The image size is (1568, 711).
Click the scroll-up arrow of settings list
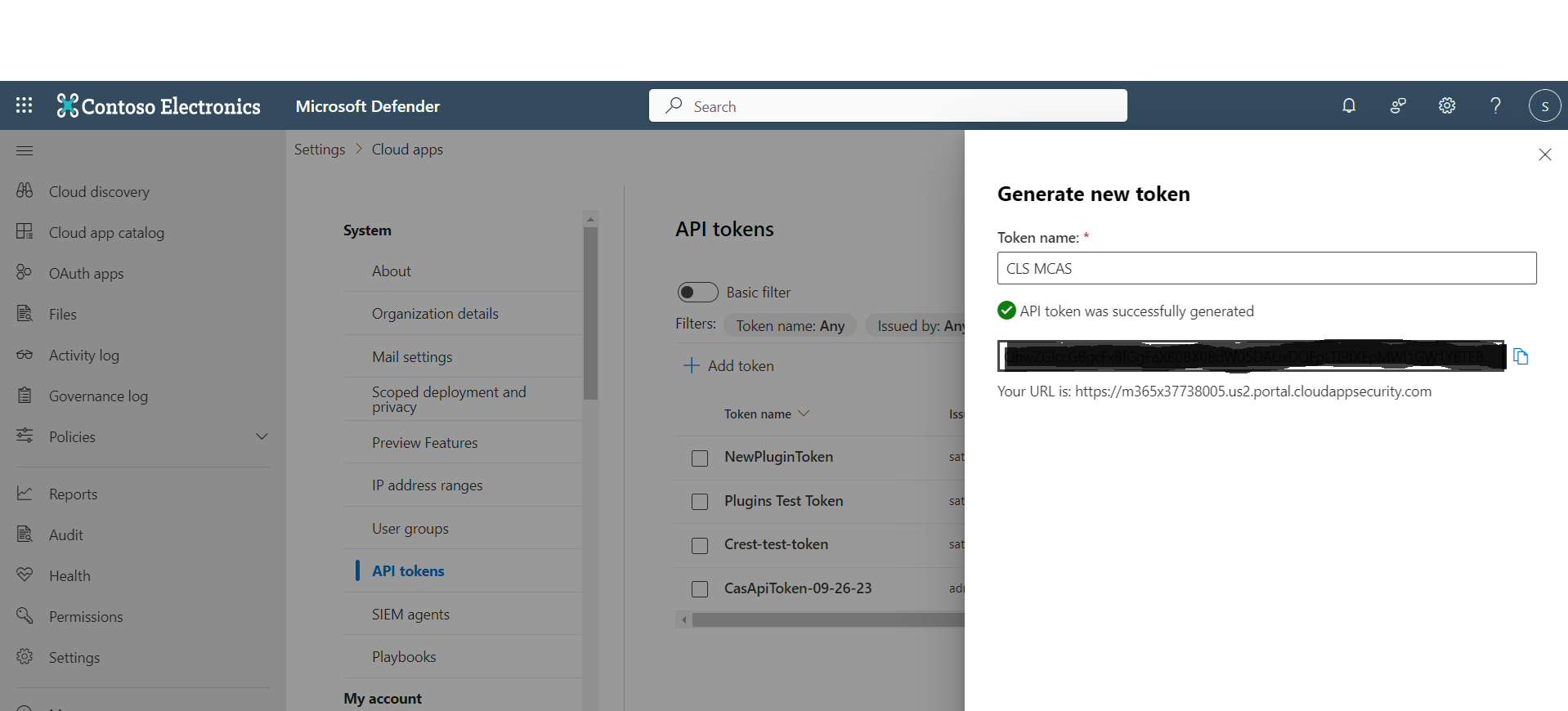tap(590, 219)
